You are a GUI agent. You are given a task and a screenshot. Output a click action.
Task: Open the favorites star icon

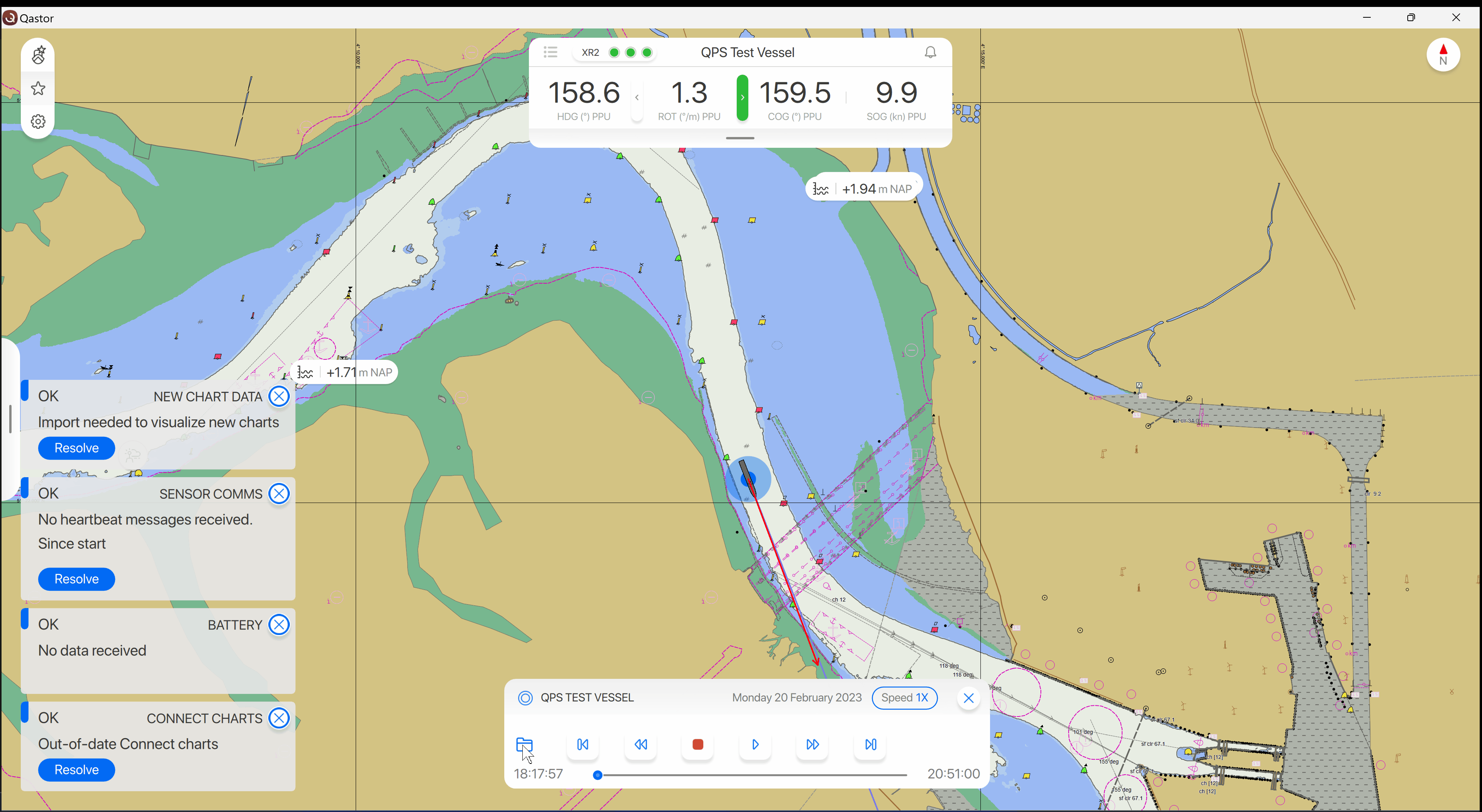(38, 89)
